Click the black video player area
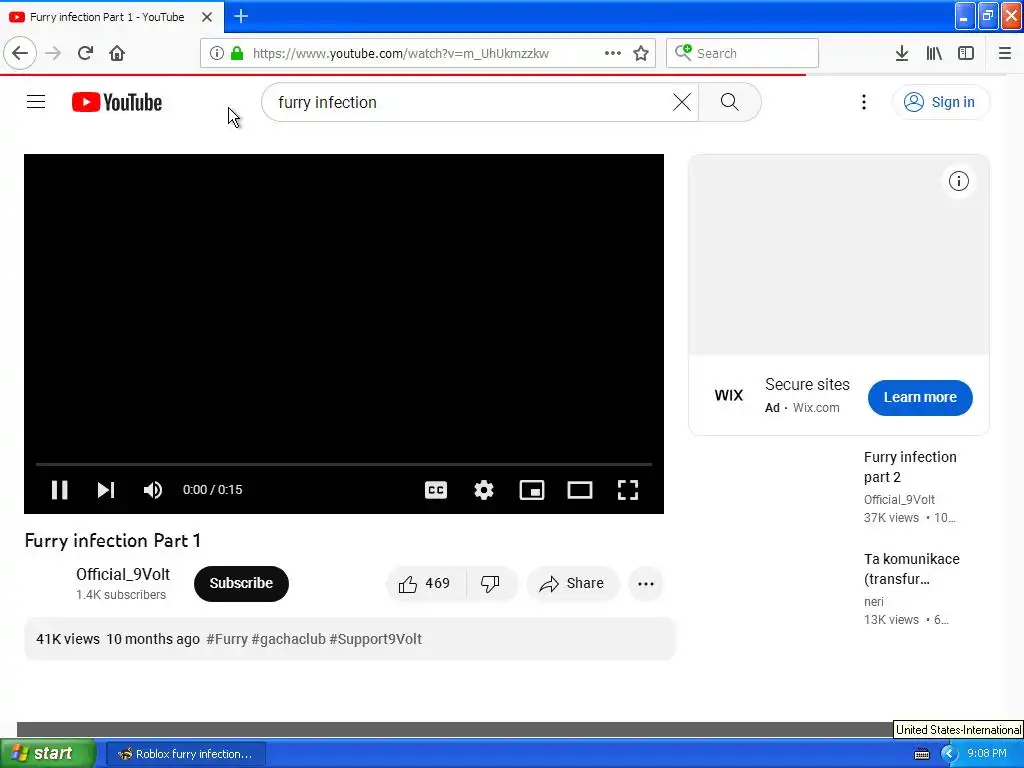This screenshot has width=1024, height=768. pyautogui.click(x=344, y=307)
